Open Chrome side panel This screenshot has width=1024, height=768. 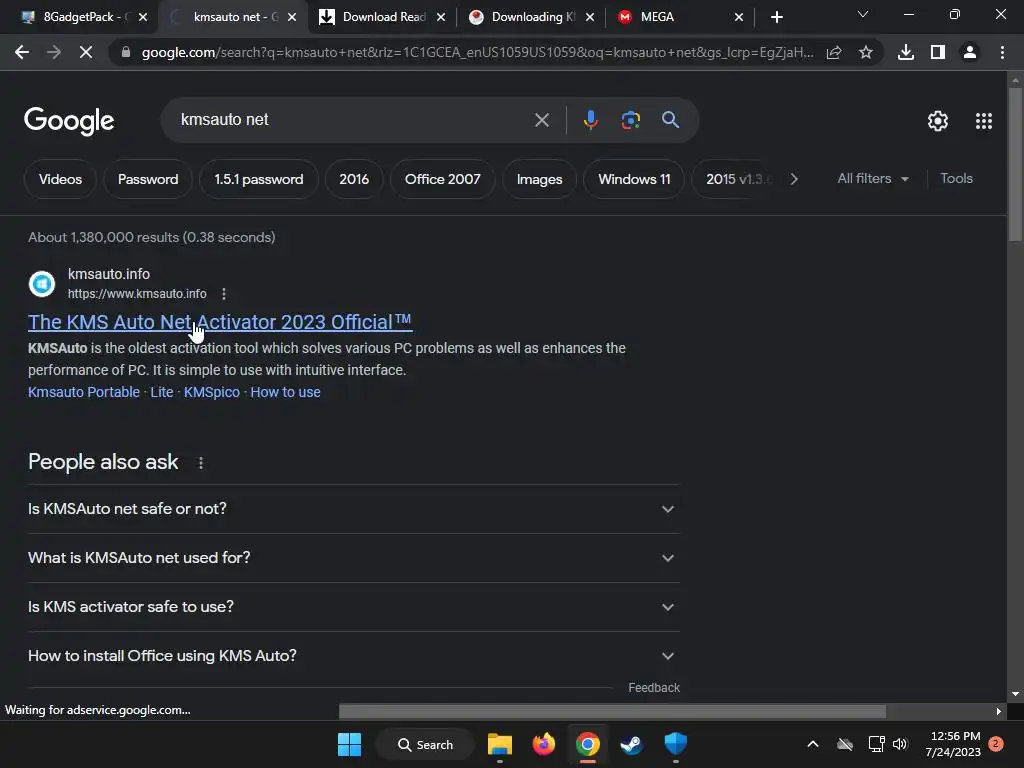938,52
